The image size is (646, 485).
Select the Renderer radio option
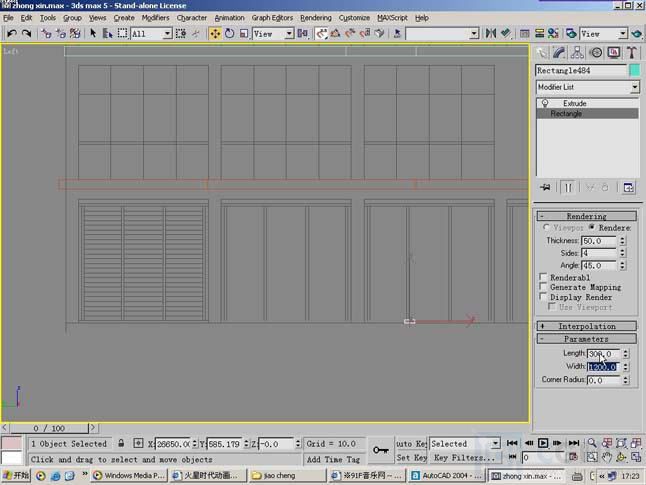click(x=592, y=227)
